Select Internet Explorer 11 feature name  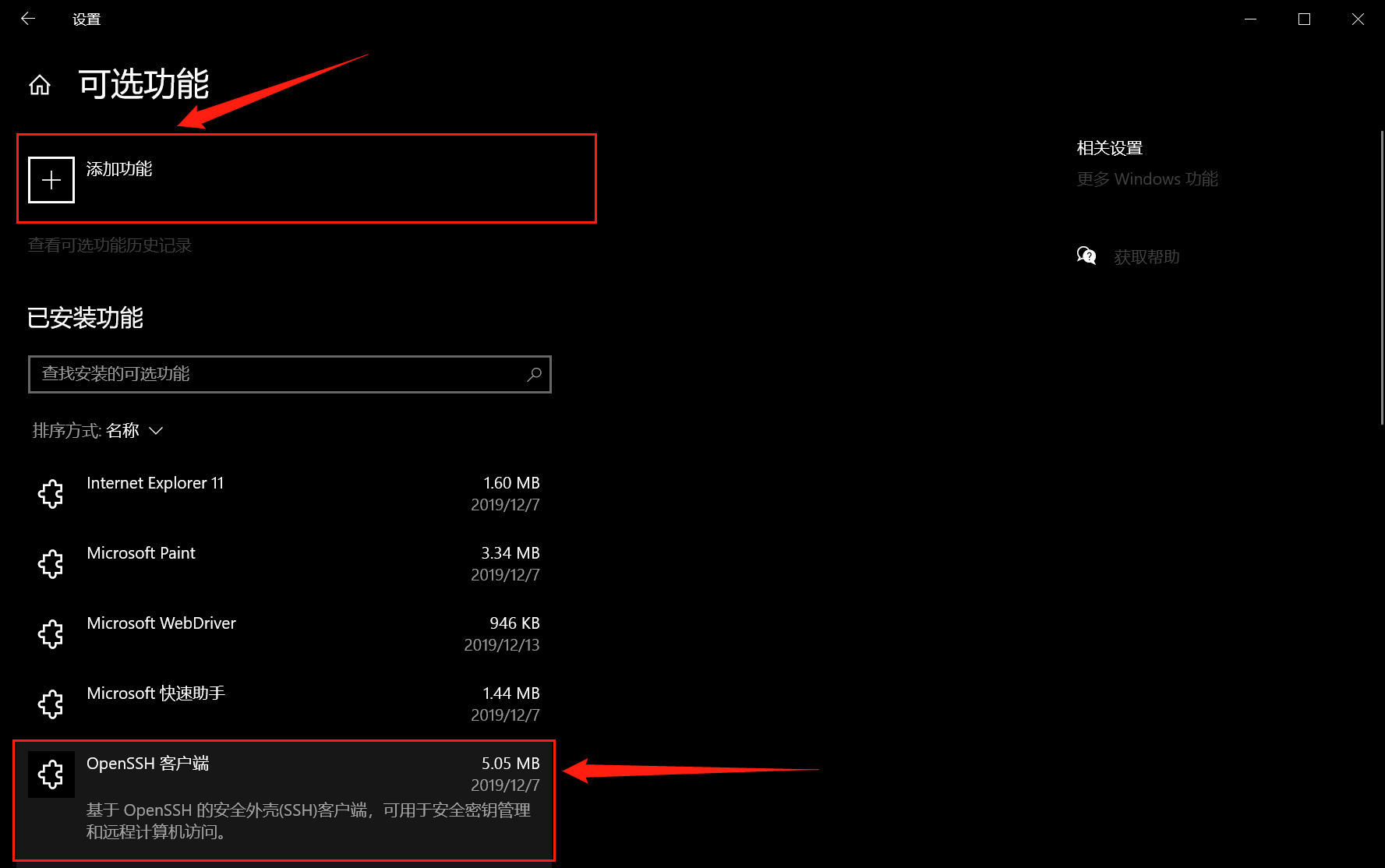[x=155, y=483]
